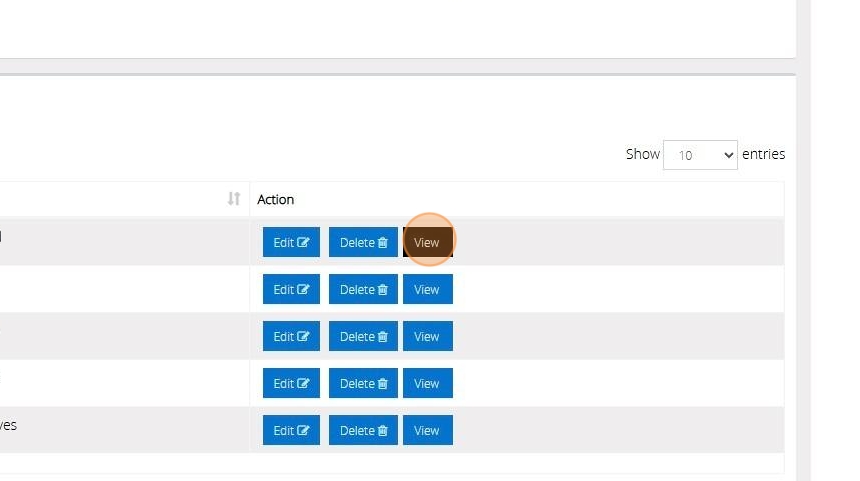Edit the fourth table row
The width and height of the screenshot is (860, 481).
(291, 383)
